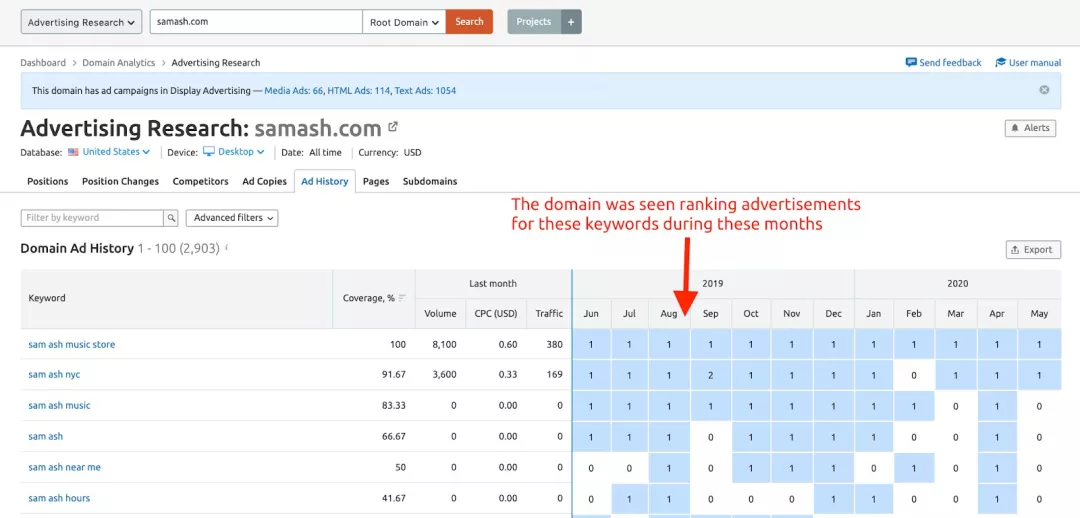Switch to the Ad Copies tab
Viewport: 1080px width, 518px height.
264,181
